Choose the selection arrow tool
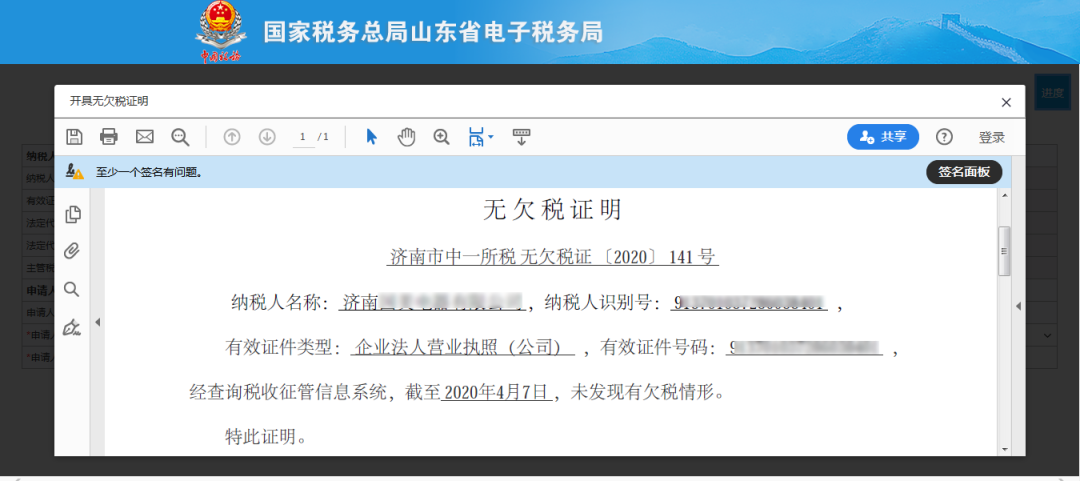Image resolution: width=1080 pixels, height=481 pixels. click(x=371, y=136)
